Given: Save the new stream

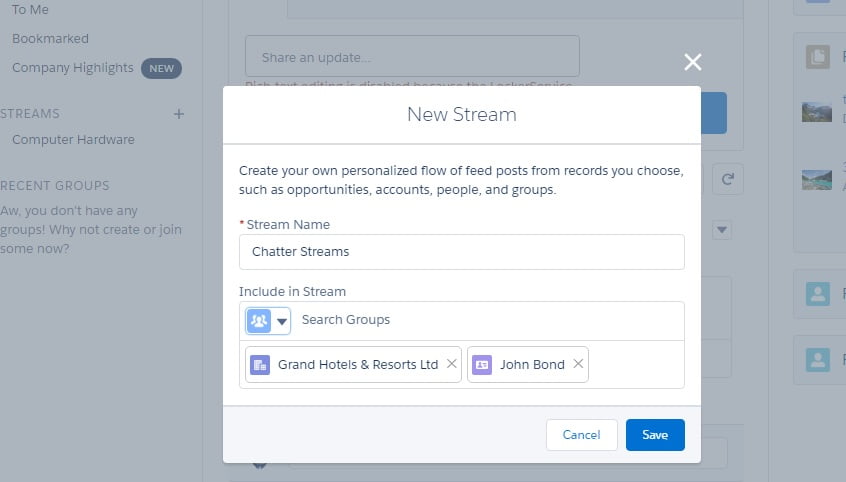Looking at the screenshot, I should pyautogui.click(x=655, y=435).
